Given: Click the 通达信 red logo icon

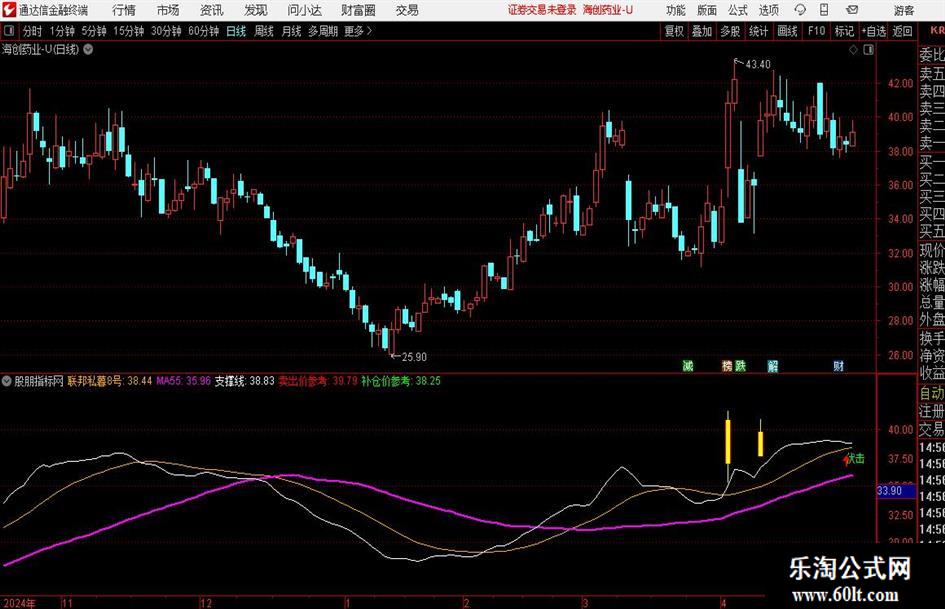Looking at the screenshot, I should point(9,10).
